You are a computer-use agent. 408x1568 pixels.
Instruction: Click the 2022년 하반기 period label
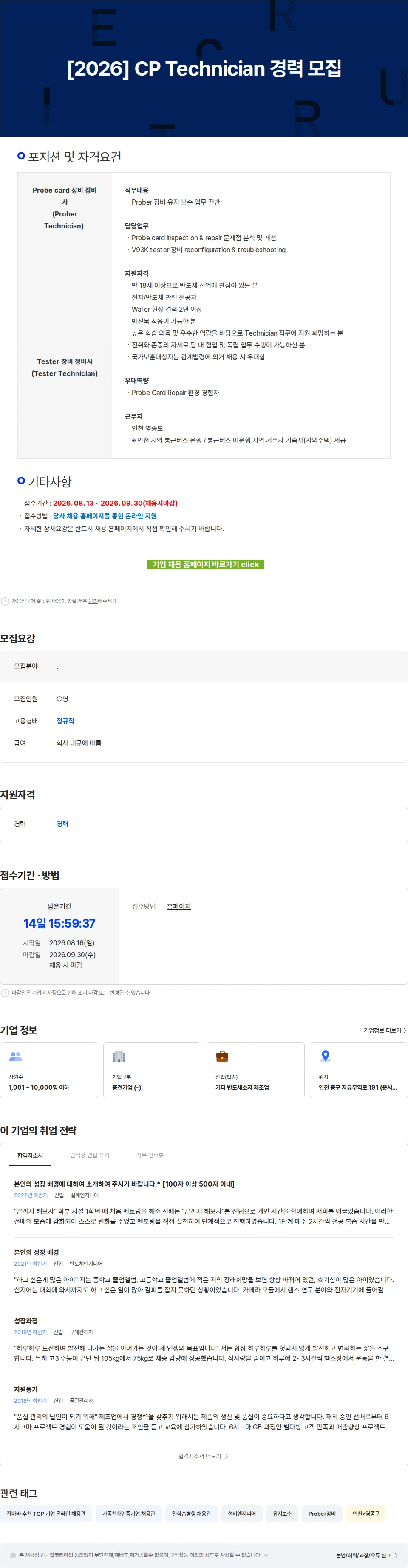point(31,1195)
